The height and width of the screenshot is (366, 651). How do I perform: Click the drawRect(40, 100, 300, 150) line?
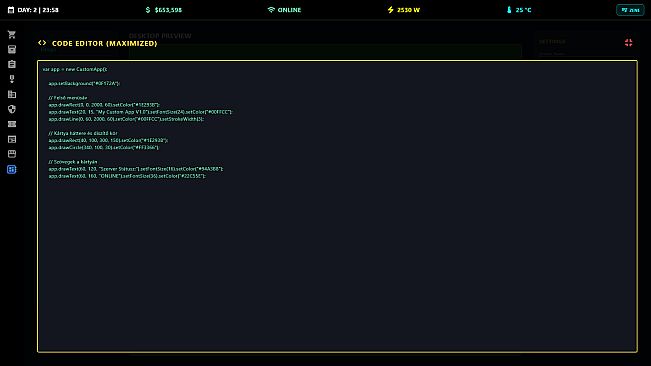(108, 140)
